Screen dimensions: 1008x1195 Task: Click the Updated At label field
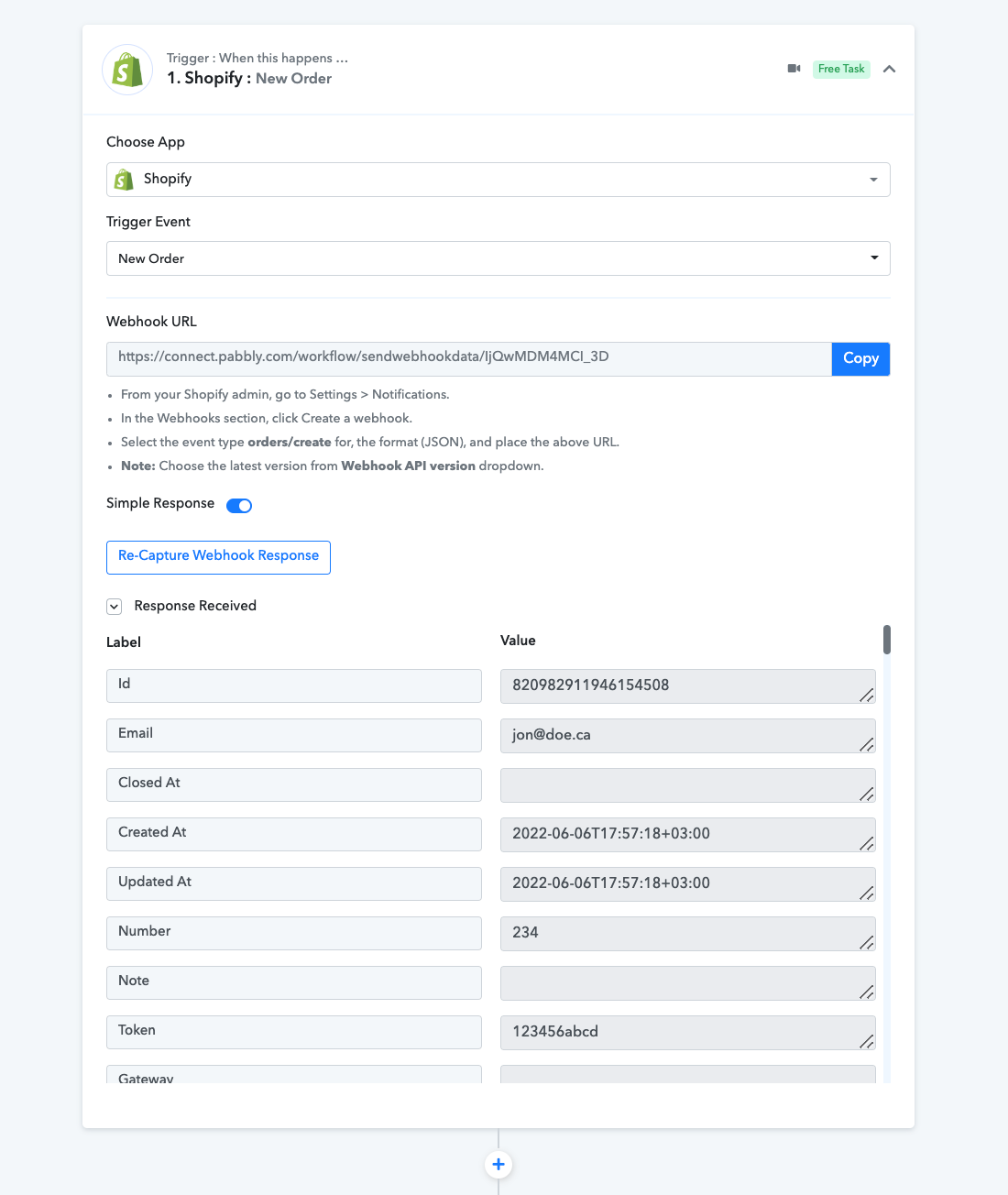[x=294, y=883]
